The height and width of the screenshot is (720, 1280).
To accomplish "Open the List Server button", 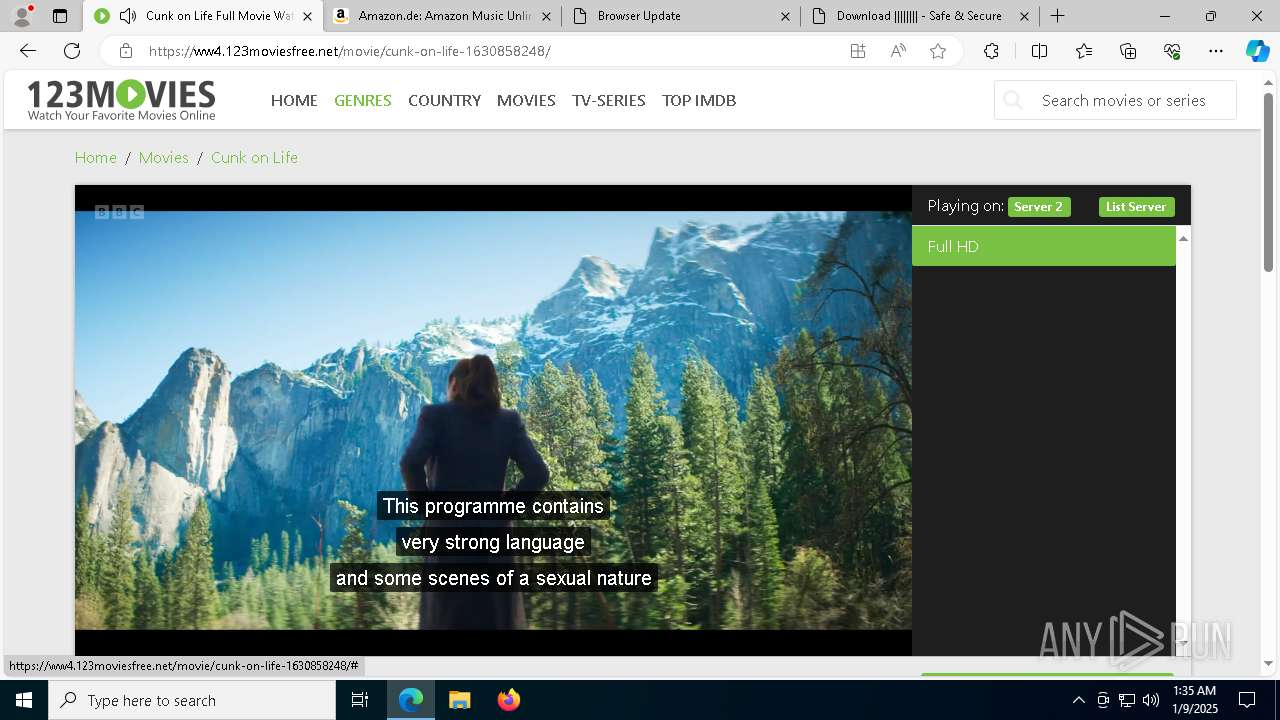I will click(x=1136, y=207).
